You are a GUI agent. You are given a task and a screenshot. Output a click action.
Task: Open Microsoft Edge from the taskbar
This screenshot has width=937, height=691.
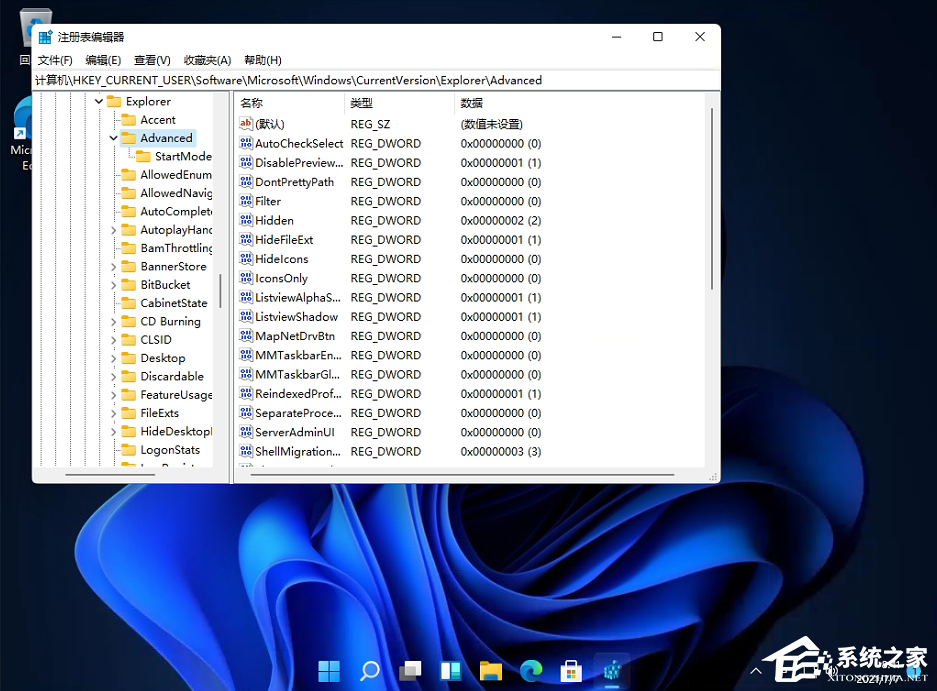[530, 671]
